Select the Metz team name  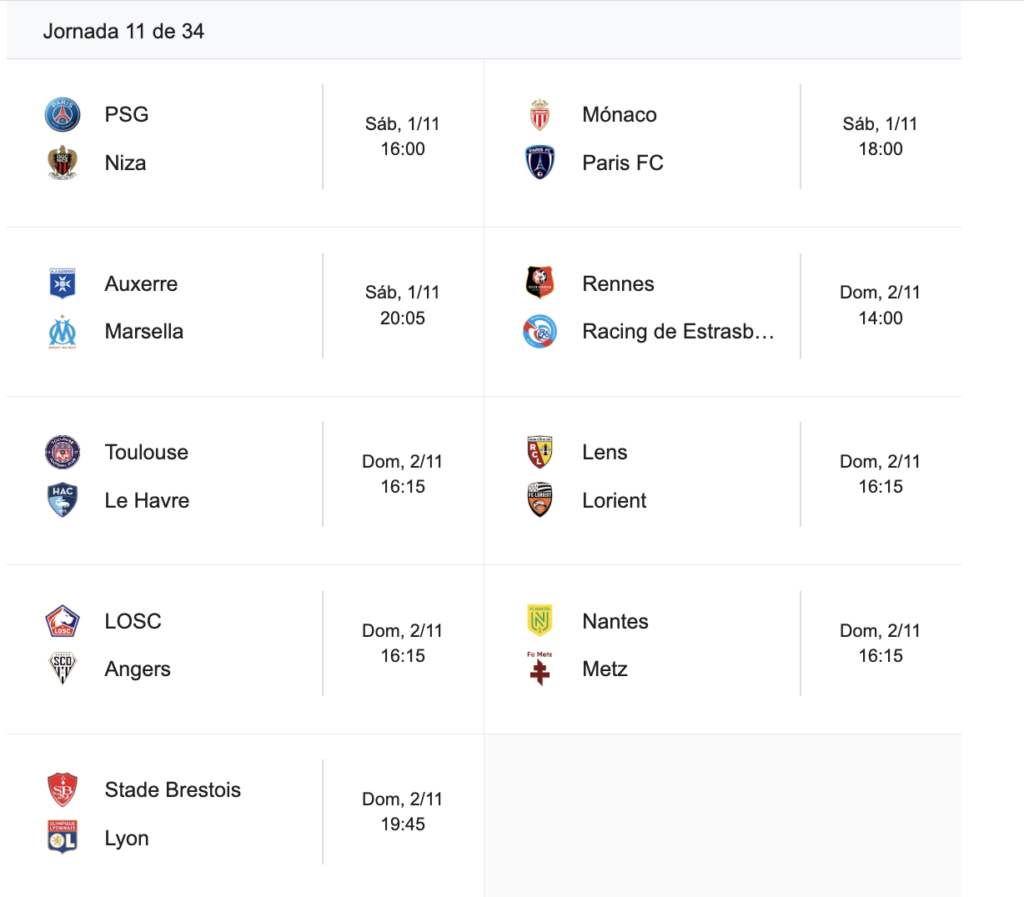(x=605, y=670)
